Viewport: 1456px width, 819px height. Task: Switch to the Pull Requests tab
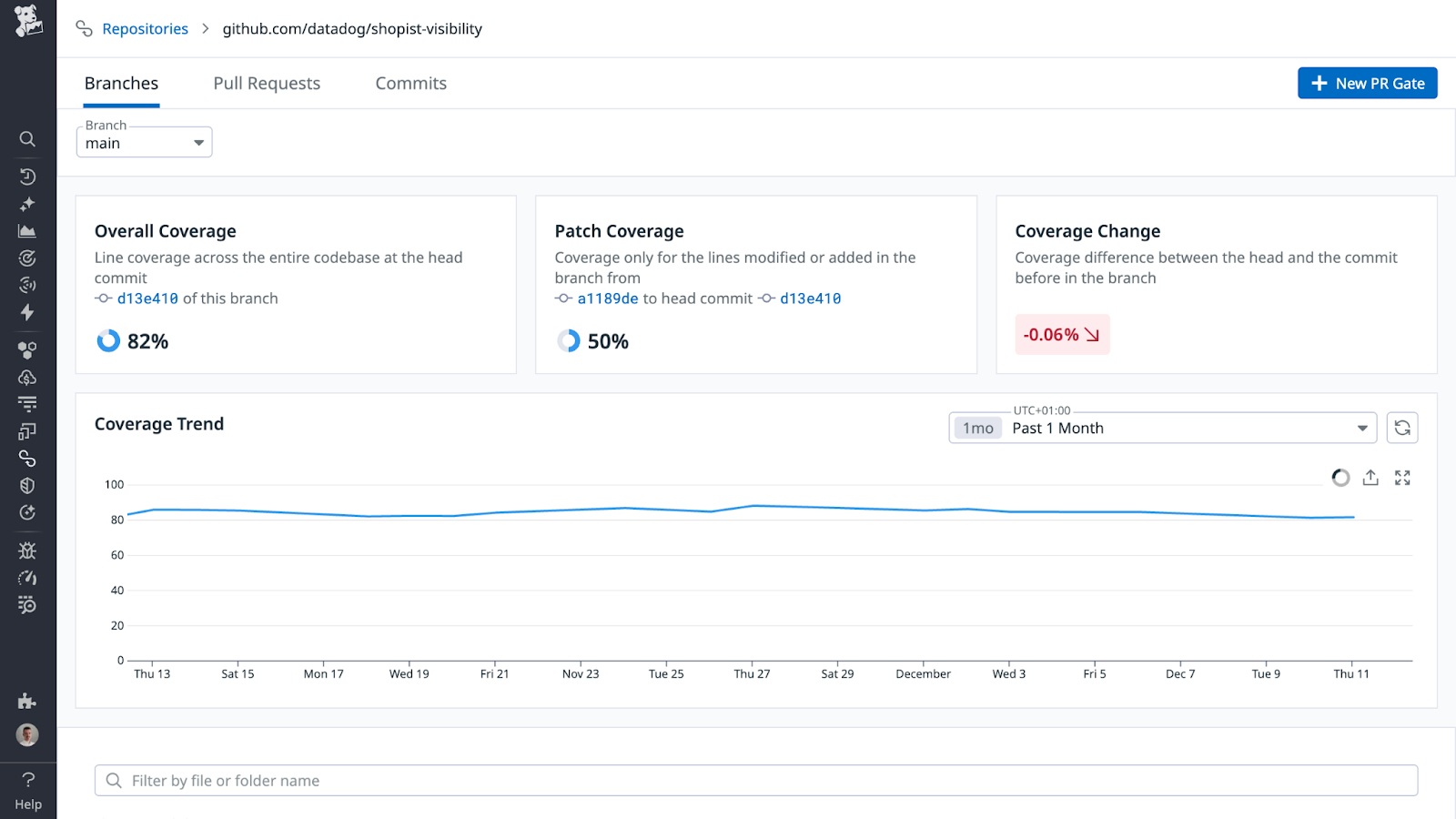pyautogui.click(x=266, y=83)
